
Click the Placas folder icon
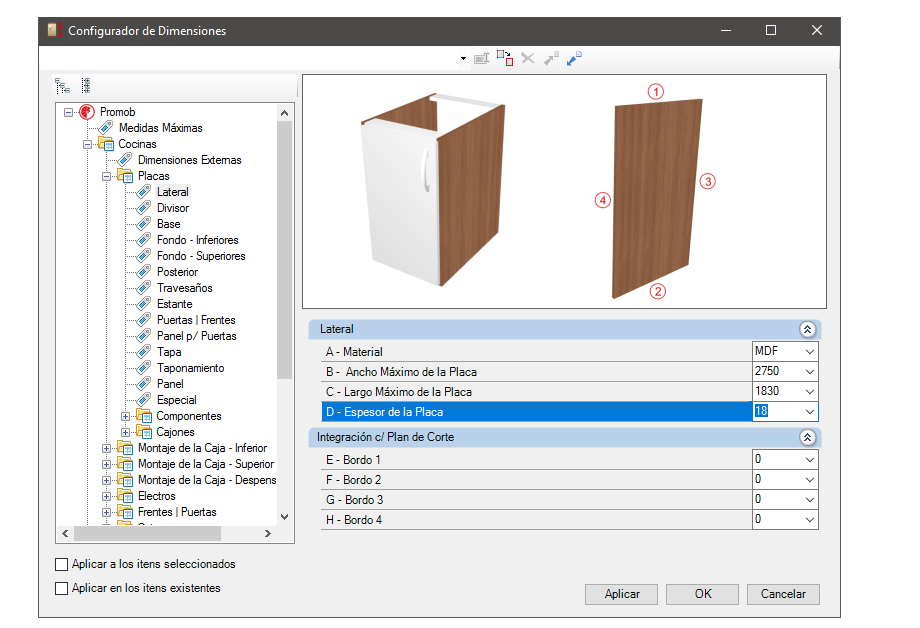click(125, 175)
